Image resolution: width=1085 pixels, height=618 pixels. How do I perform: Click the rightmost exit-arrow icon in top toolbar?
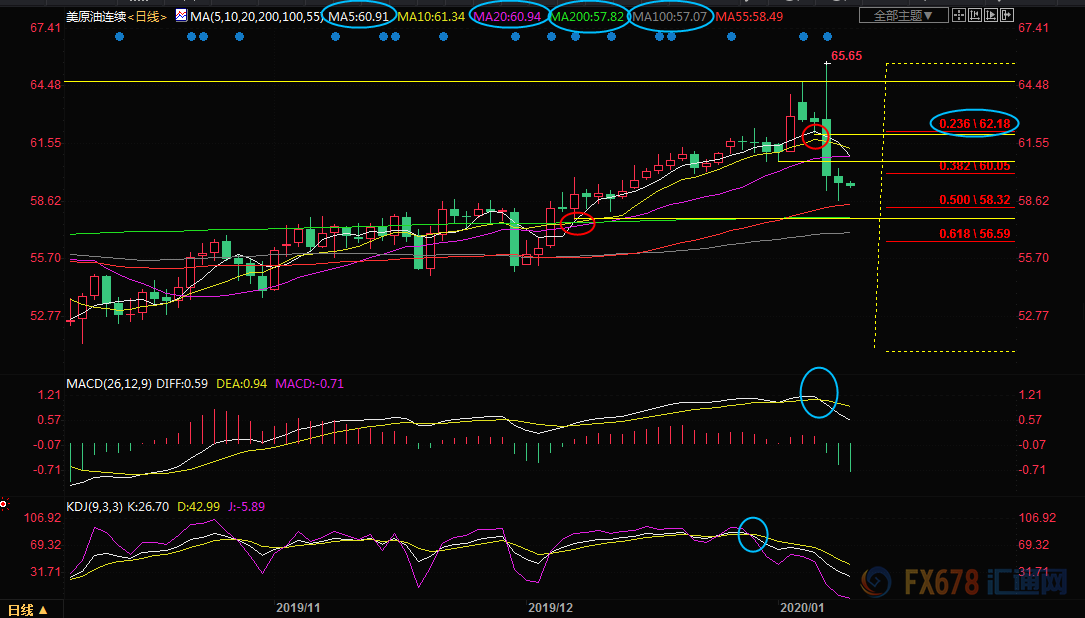point(1007,15)
